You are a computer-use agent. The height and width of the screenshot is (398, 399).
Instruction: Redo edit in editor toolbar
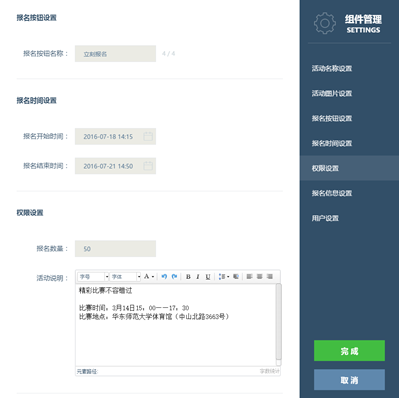174,277
